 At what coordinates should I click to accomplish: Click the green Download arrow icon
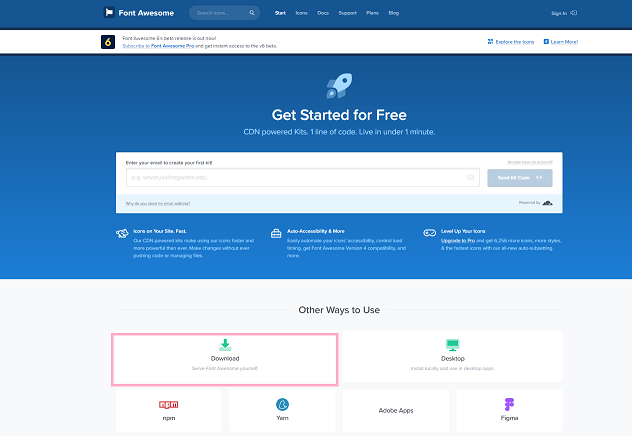pyautogui.click(x=225, y=345)
